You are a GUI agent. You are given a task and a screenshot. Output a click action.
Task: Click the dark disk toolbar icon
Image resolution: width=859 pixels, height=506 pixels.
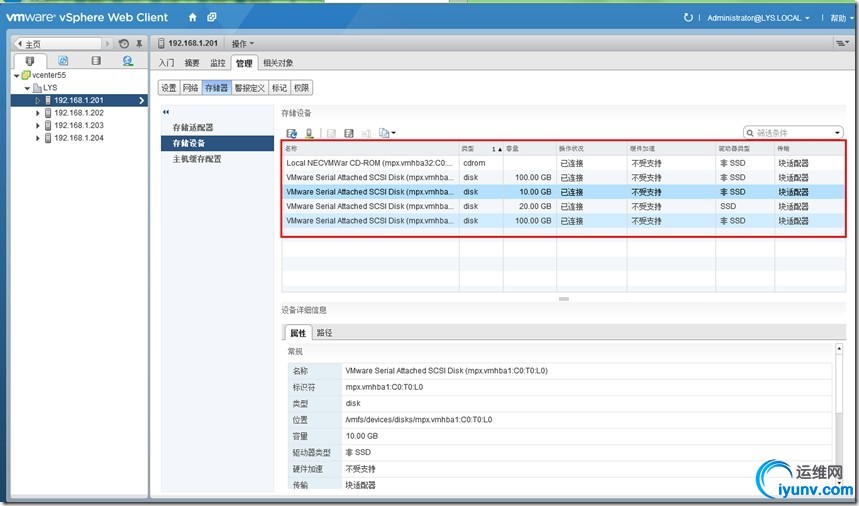click(349, 133)
